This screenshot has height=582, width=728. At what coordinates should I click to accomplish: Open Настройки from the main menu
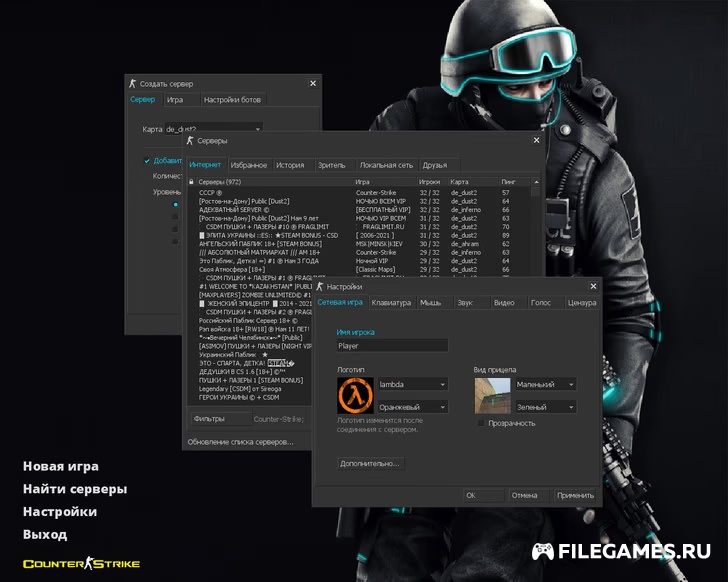(60, 511)
